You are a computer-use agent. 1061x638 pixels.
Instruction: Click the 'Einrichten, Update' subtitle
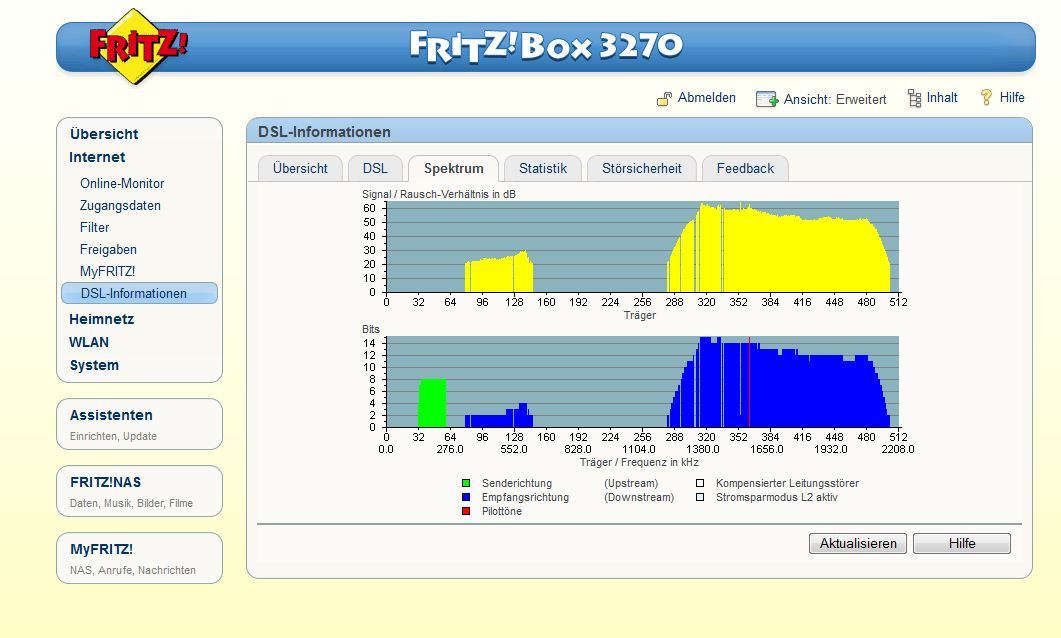(x=113, y=436)
